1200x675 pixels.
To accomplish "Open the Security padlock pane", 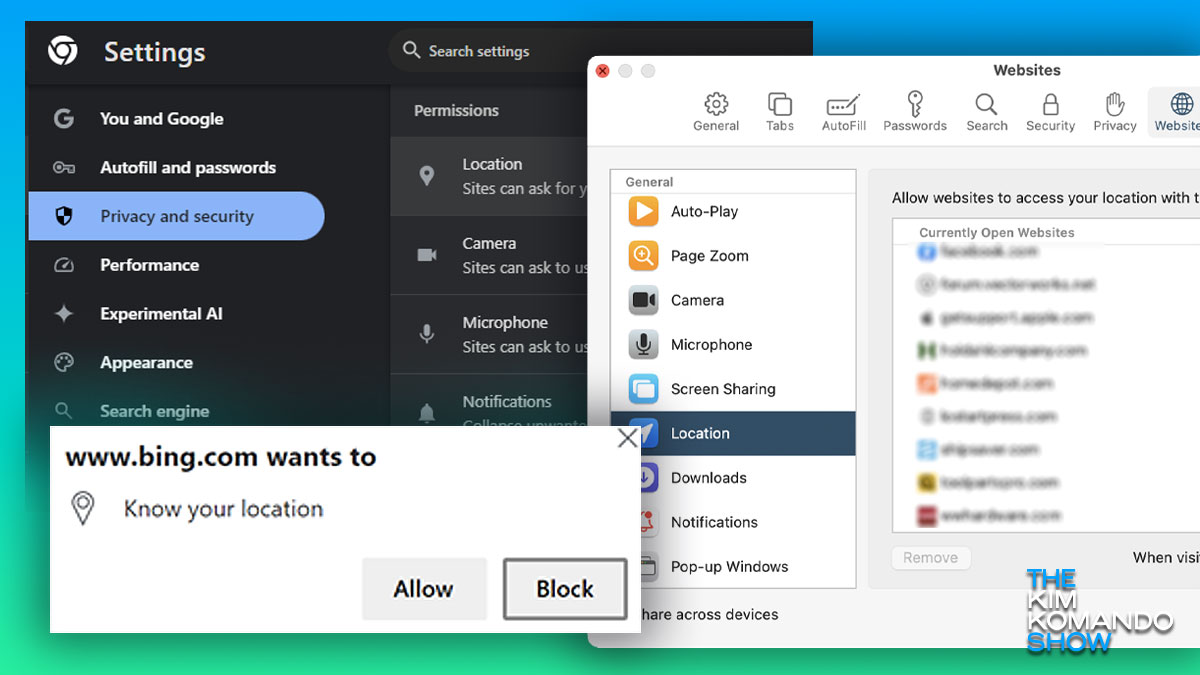I will tap(1050, 111).
